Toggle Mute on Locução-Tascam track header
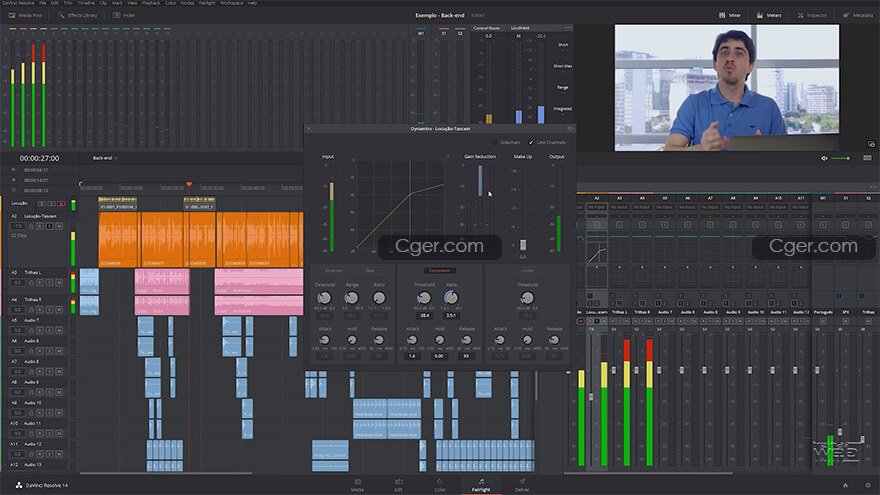The image size is (880, 495). pyautogui.click(x=59, y=226)
